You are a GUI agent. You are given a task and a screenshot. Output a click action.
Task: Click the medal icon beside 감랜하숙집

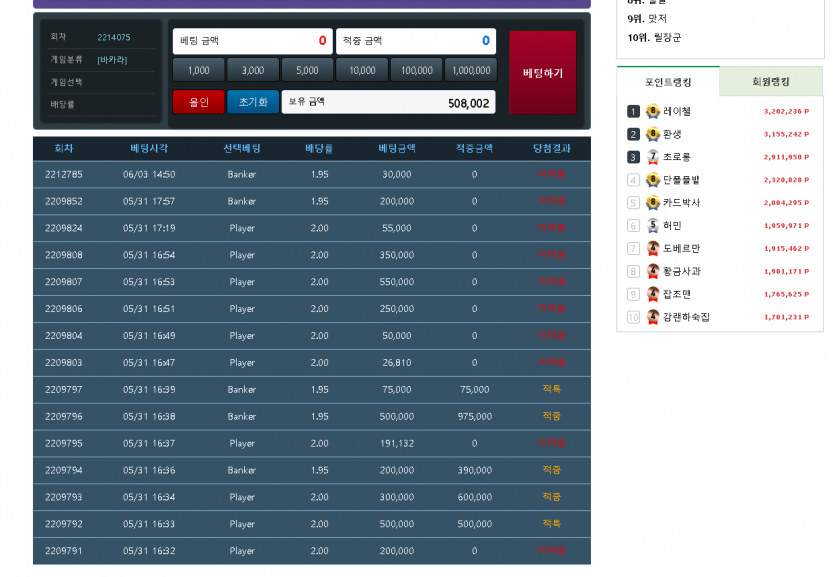[653, 317]
